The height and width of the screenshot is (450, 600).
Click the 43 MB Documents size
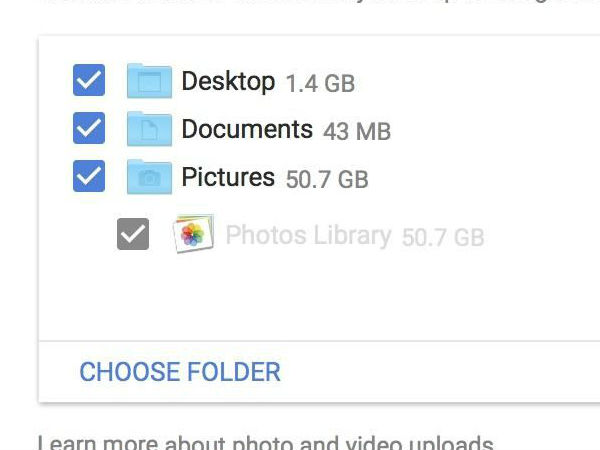[357, 131]
